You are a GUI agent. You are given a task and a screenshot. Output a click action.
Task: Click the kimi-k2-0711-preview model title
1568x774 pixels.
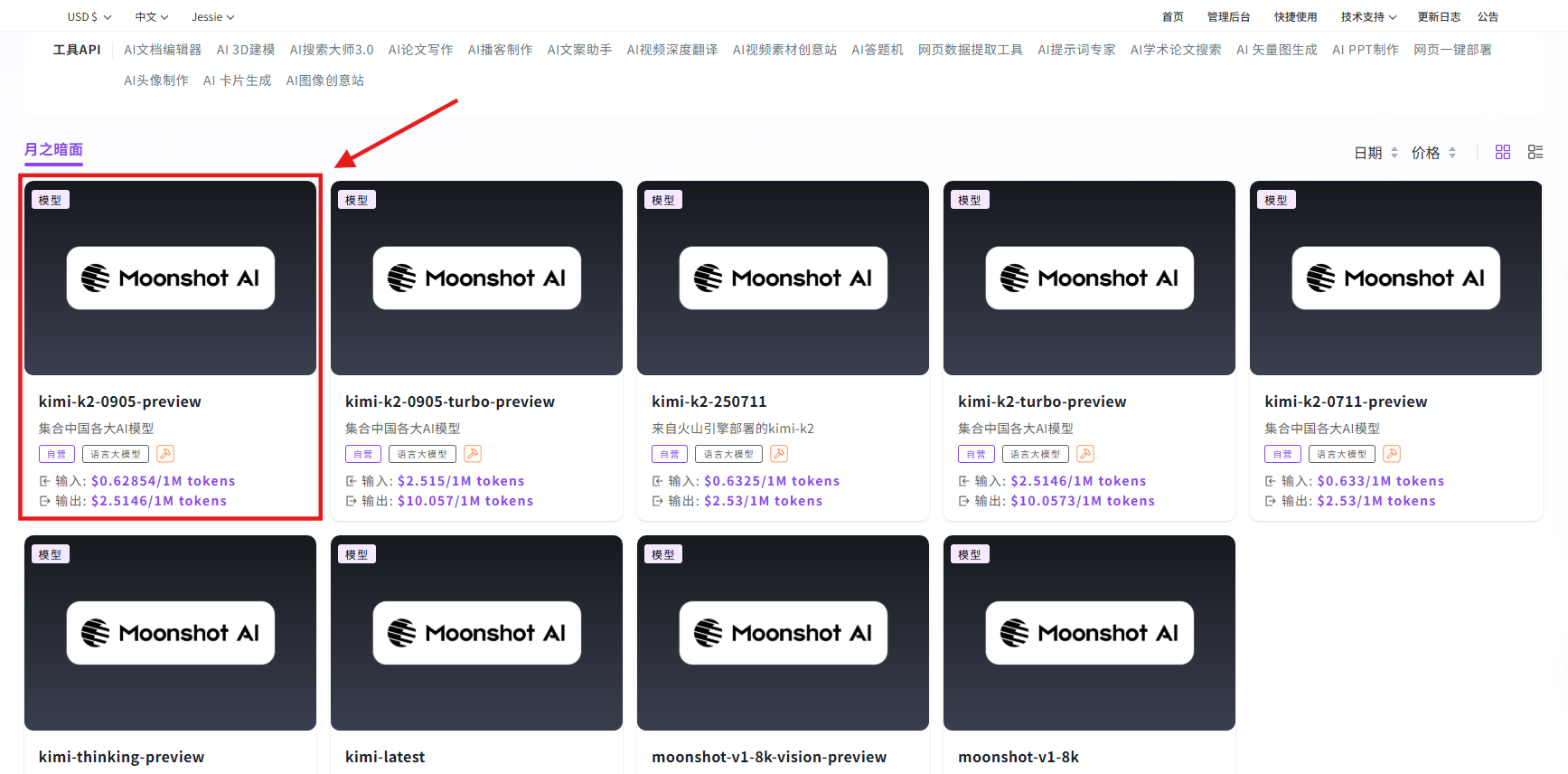coord(1346,401)
